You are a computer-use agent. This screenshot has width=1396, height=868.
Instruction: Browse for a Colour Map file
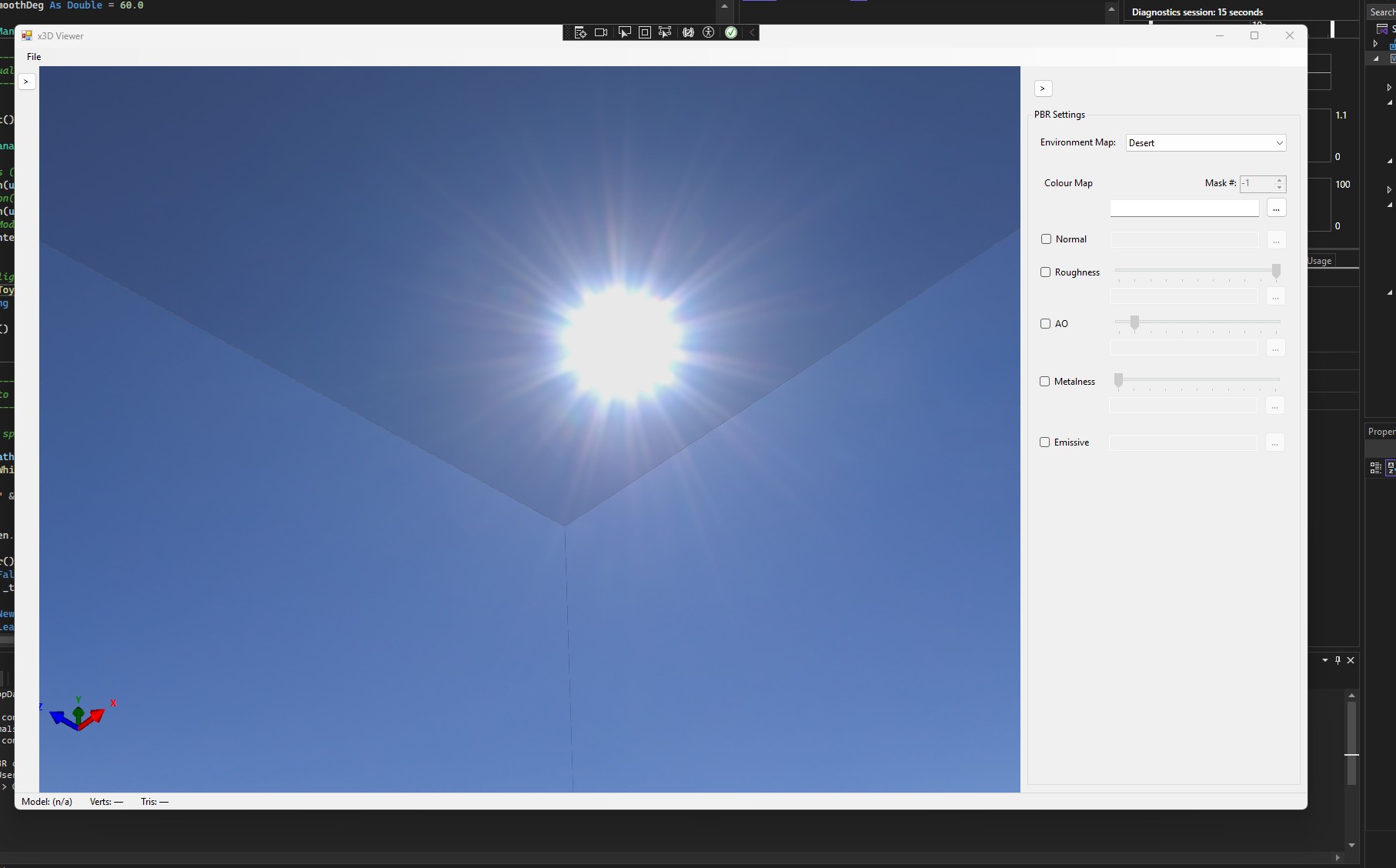click(1275, 209)
